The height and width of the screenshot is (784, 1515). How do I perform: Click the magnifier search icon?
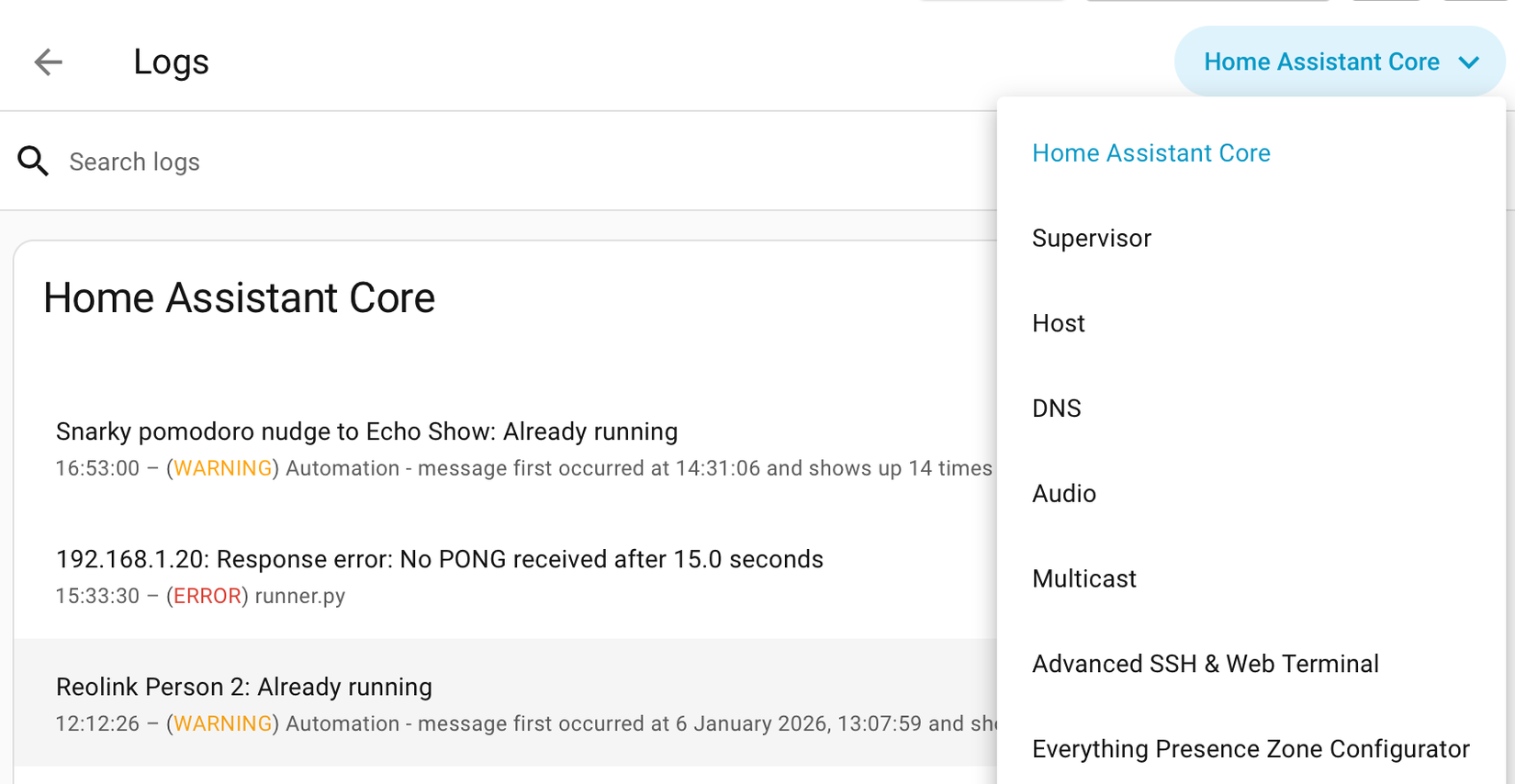34,162
